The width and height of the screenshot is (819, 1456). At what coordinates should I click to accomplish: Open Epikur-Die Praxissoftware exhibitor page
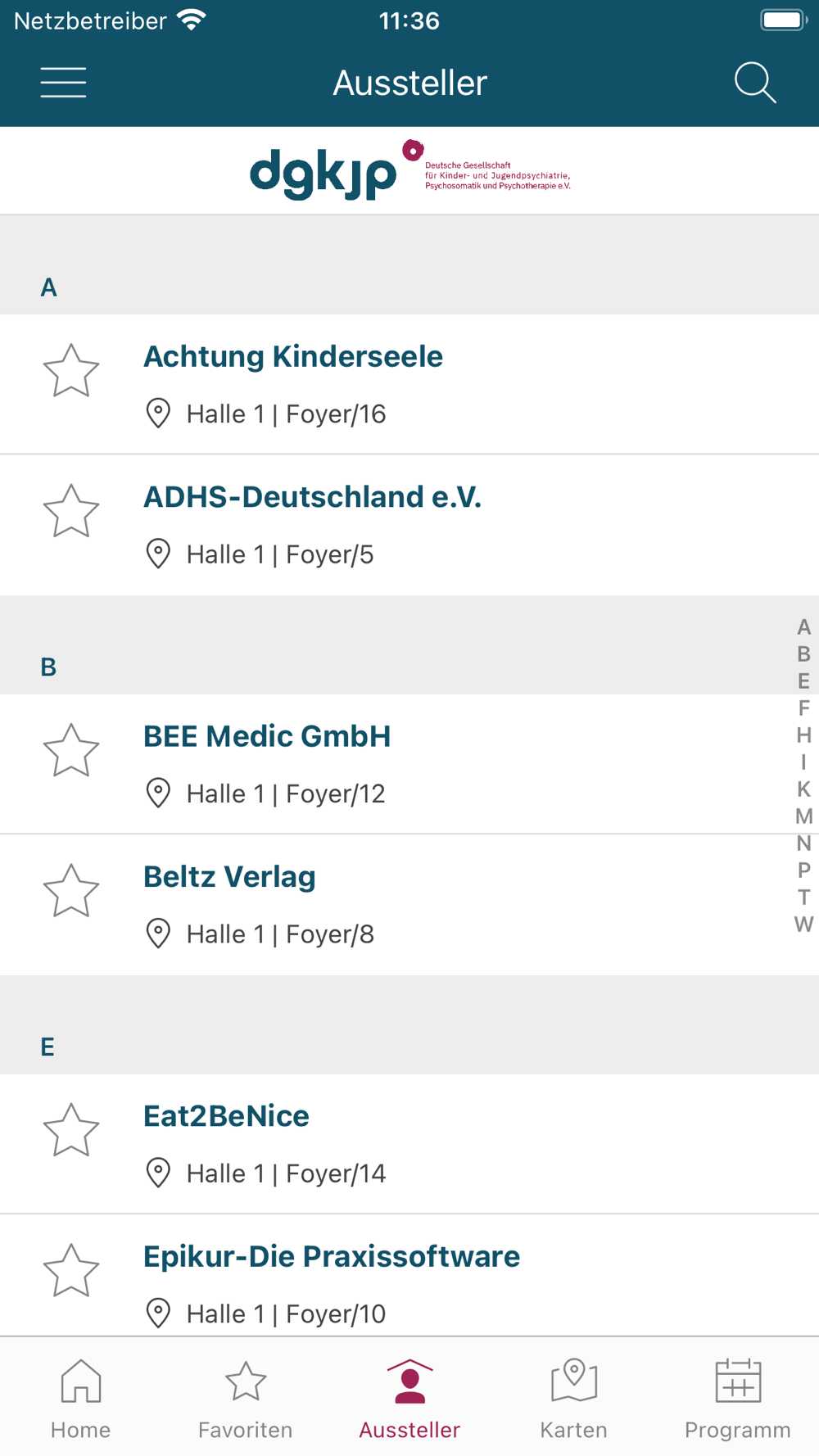point(332,1257)
